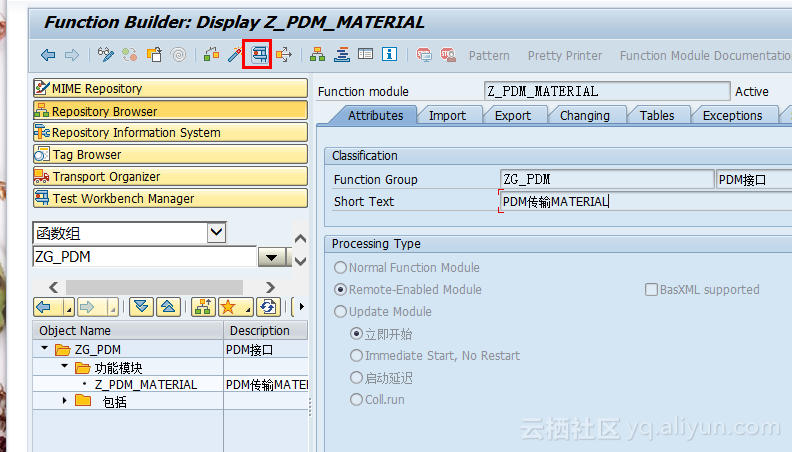Switch to the Import tab
Image resolution: width=792 pixels, height=452 pixels.
(x=448, y=116)
